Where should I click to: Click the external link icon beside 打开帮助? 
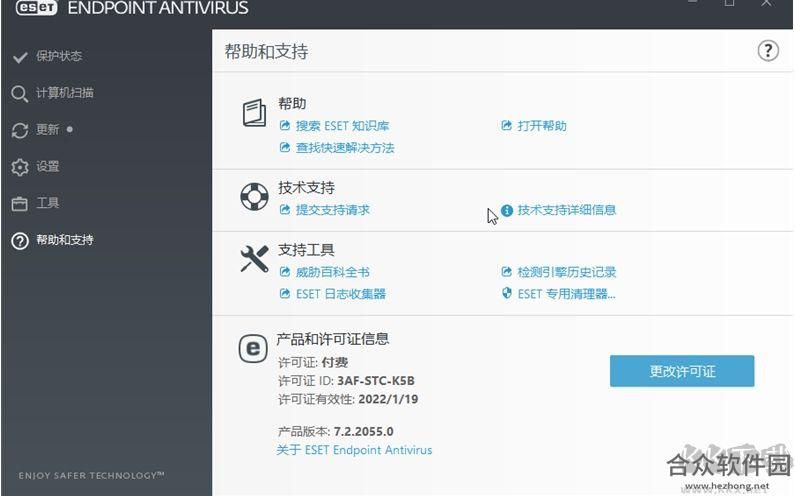point(507,125)
